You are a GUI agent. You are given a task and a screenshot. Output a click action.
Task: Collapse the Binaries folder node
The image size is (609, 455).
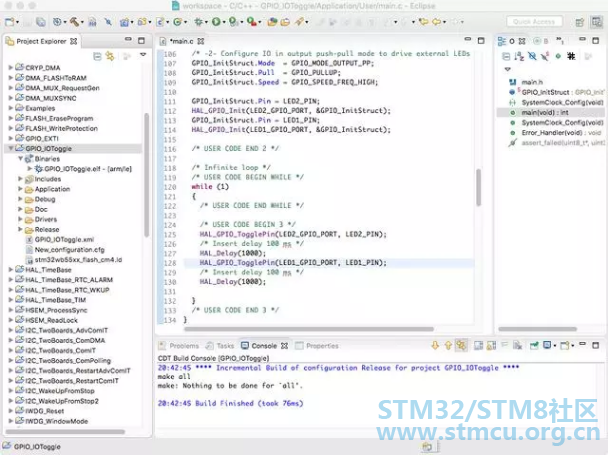[20, 158]
